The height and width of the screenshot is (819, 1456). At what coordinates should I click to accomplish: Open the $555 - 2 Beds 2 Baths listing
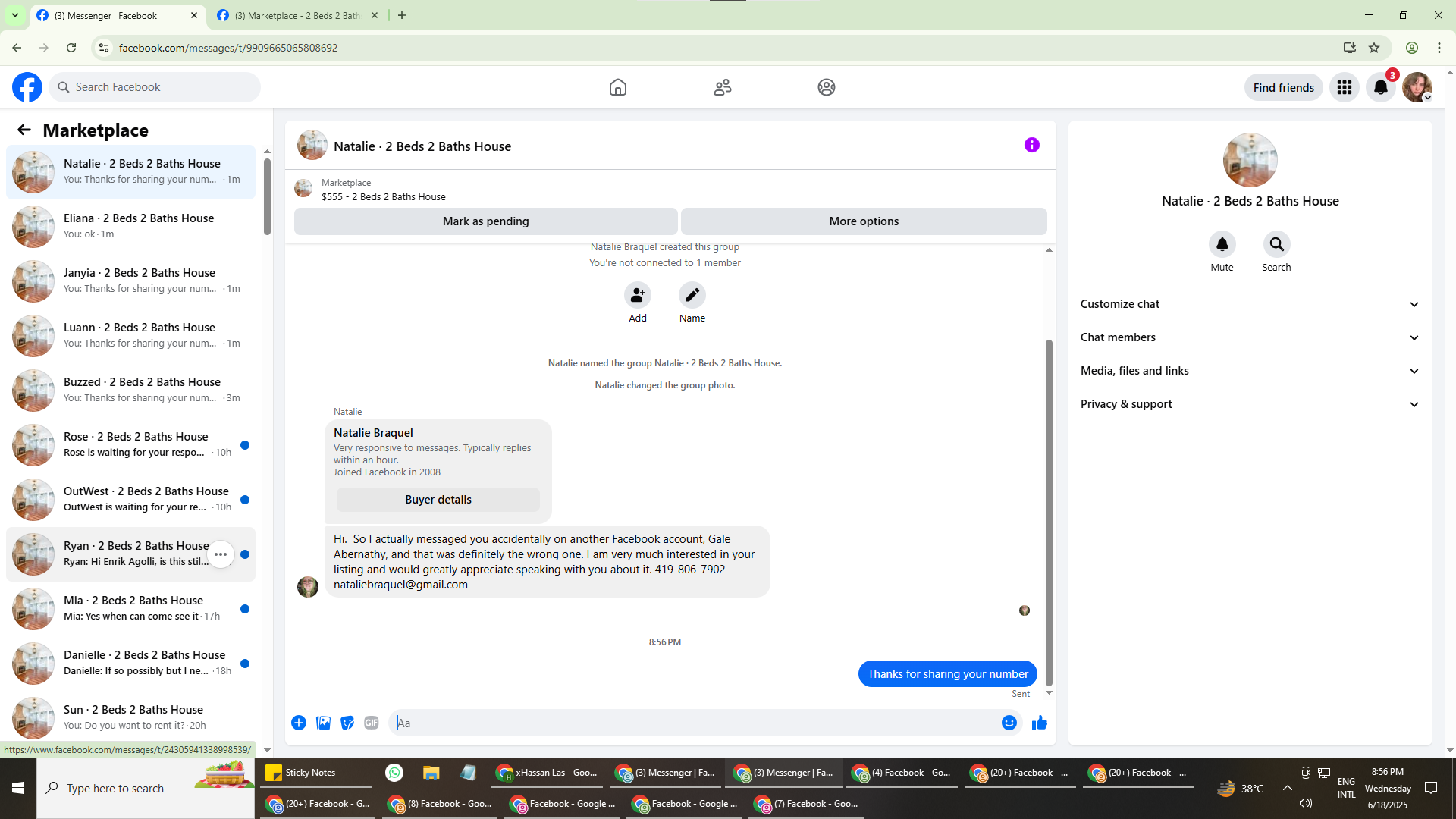point(384,197)
